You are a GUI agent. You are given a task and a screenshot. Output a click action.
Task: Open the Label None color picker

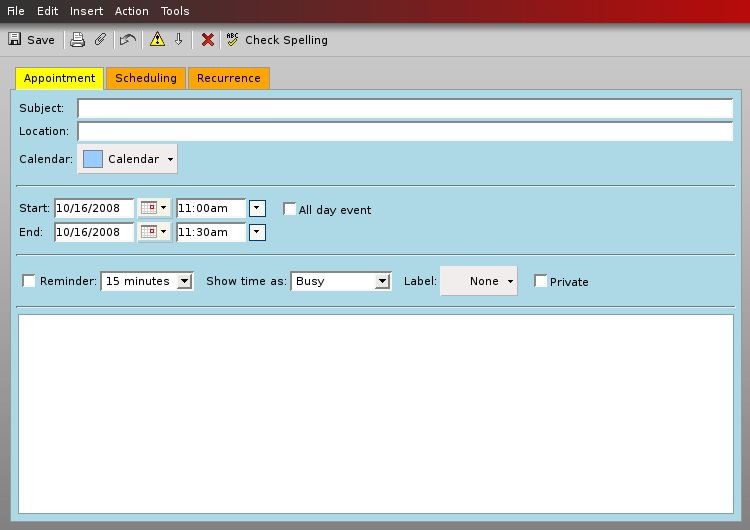(x=479, y=281)
